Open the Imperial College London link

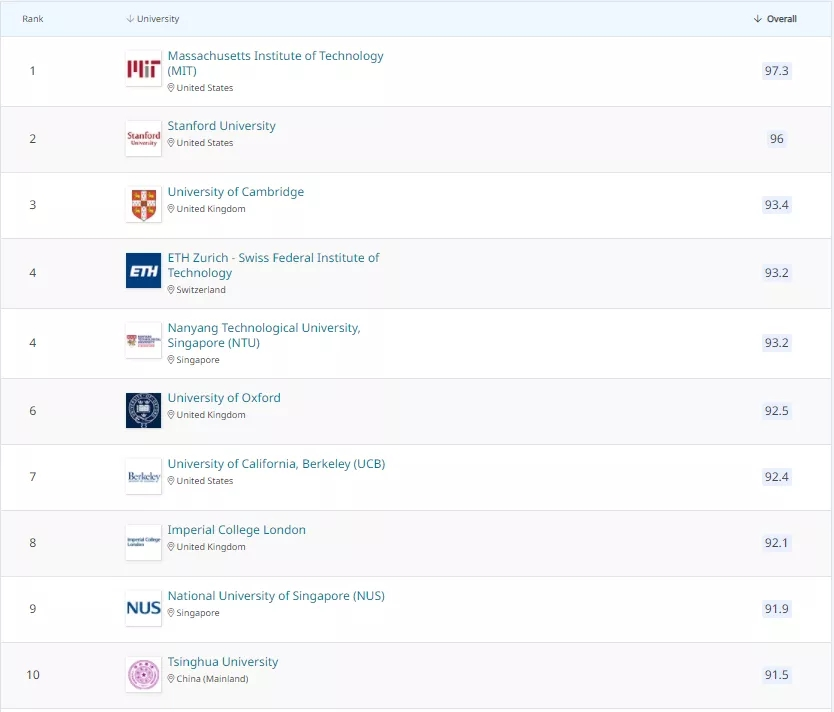pos(236,530)
